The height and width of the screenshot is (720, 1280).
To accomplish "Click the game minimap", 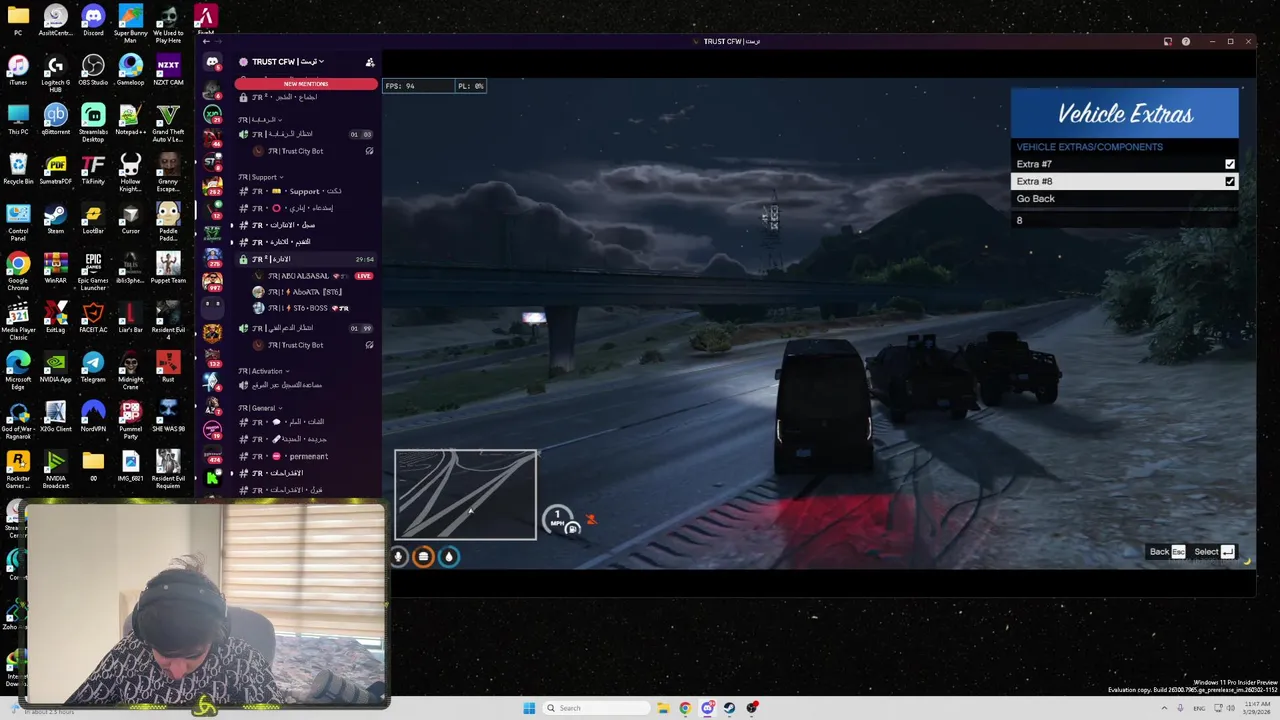I will [465, 494].
